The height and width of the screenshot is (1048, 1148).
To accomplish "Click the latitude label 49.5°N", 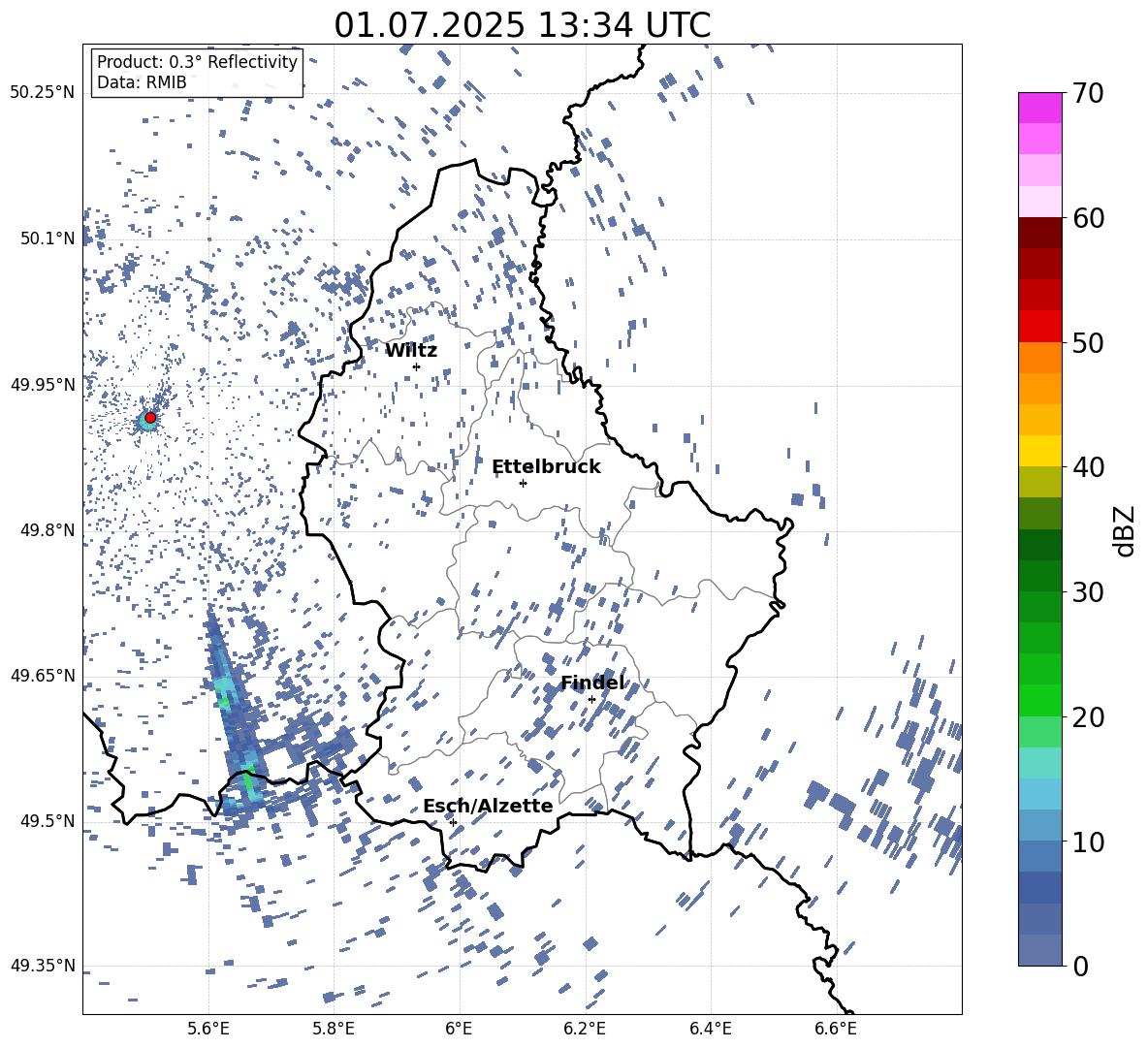I will 47,820.
